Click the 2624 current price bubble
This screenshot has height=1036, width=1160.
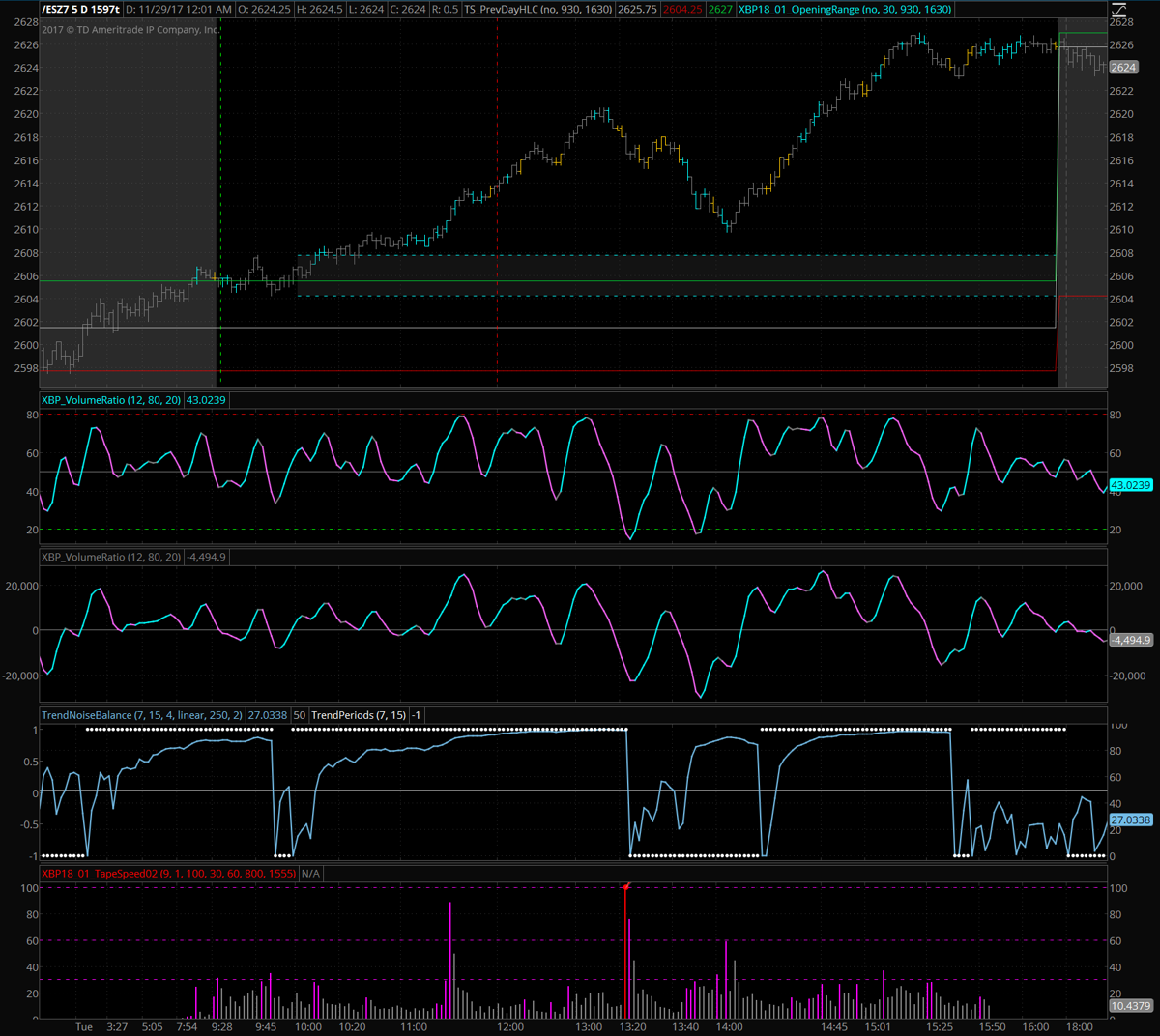pos(1123,68)
